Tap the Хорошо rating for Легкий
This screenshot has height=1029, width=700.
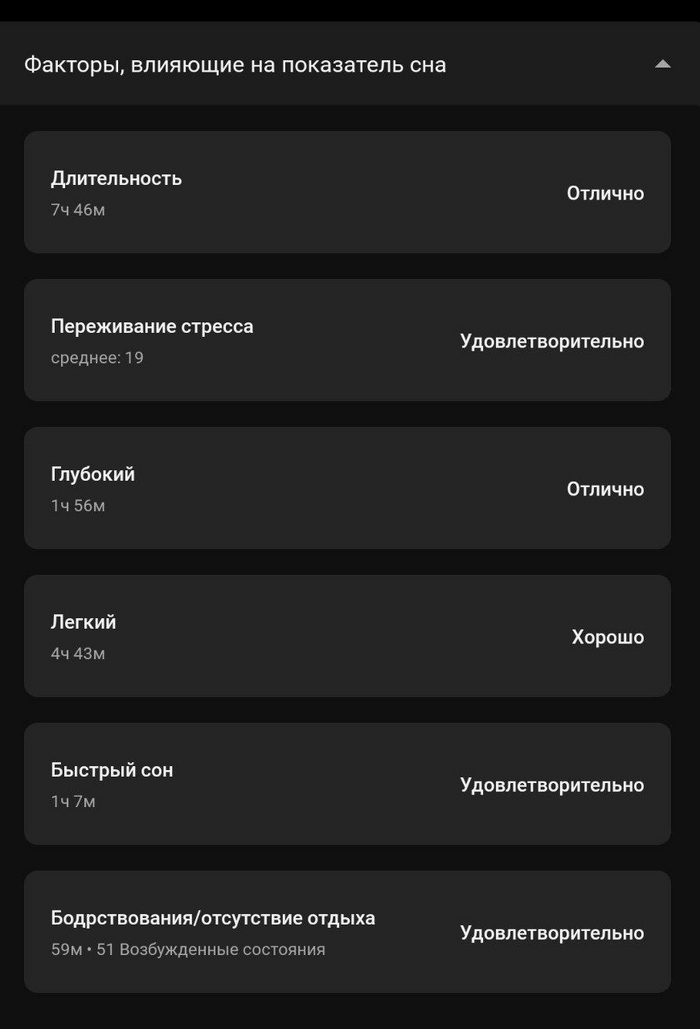608,637
